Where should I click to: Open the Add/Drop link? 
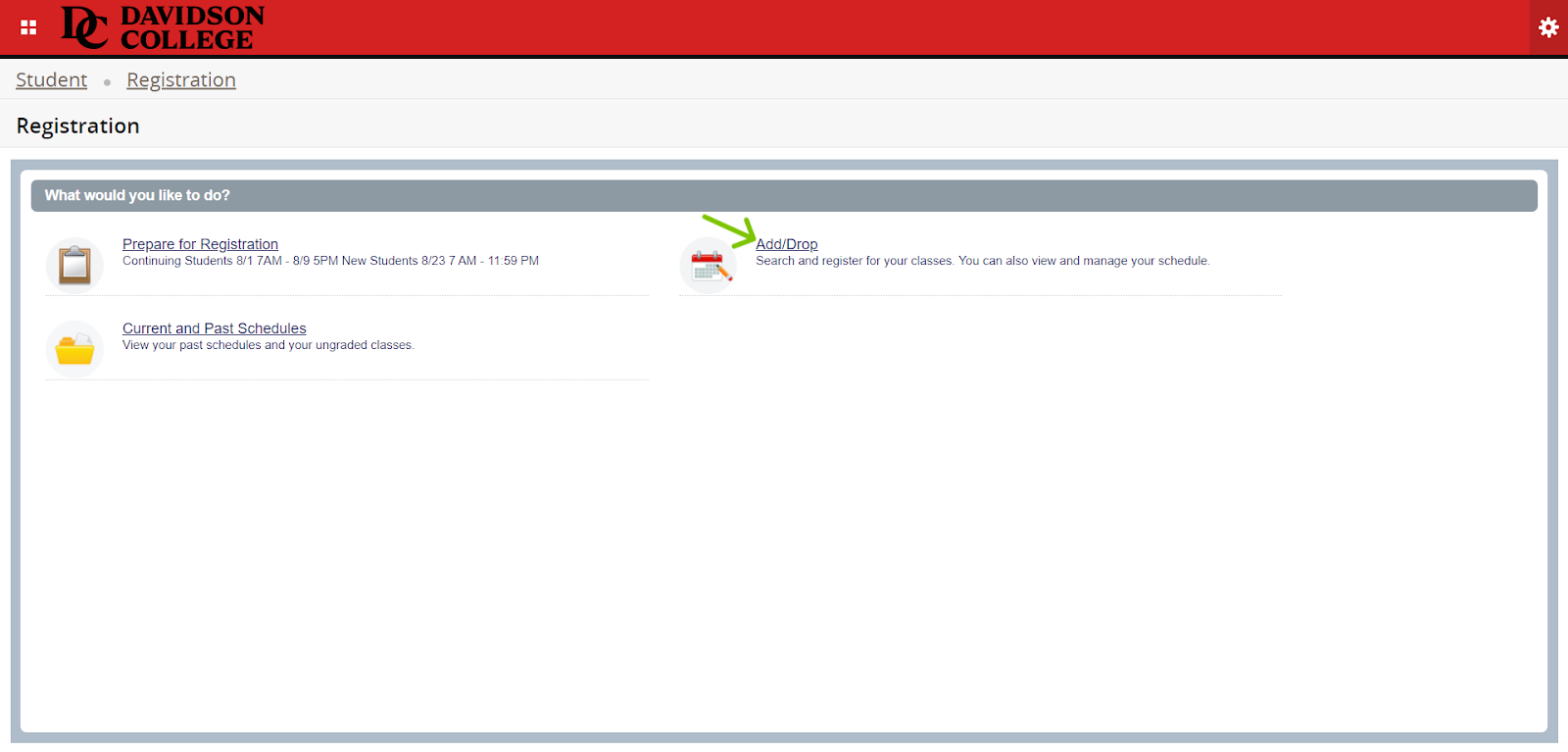tap(786, 244)
